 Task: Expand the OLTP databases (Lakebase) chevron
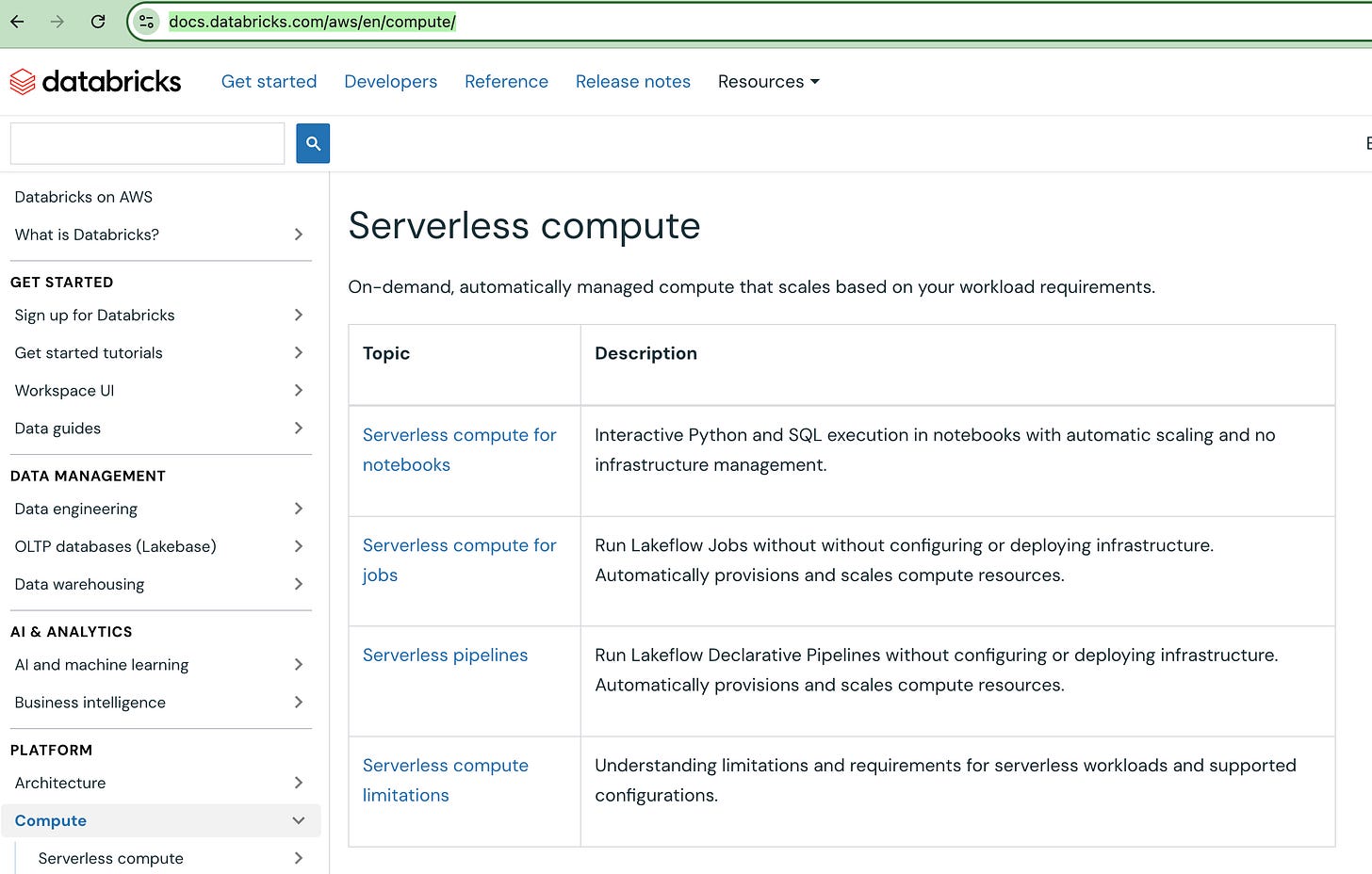(x=298, y=546)
